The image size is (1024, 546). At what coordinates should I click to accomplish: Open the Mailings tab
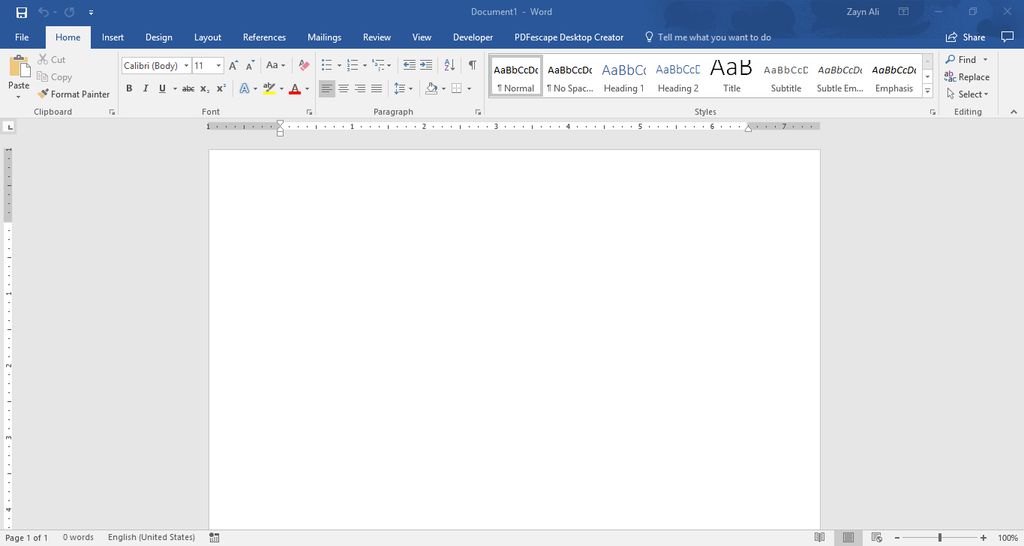325,37
